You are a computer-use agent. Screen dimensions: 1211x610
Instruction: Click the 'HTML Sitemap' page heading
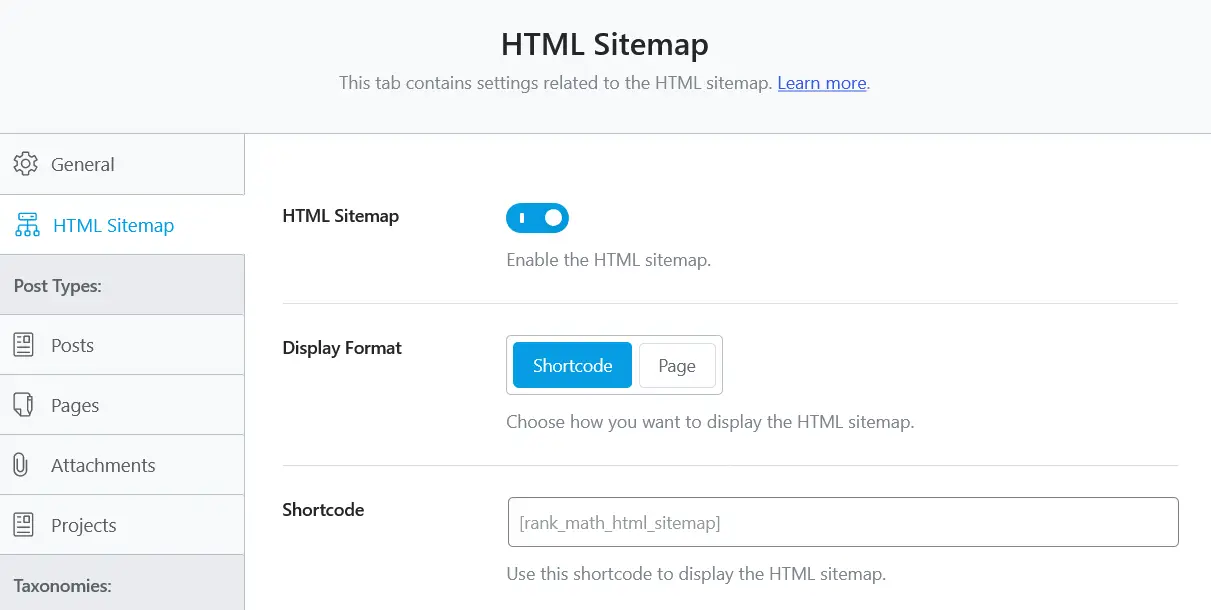point(605,45)
